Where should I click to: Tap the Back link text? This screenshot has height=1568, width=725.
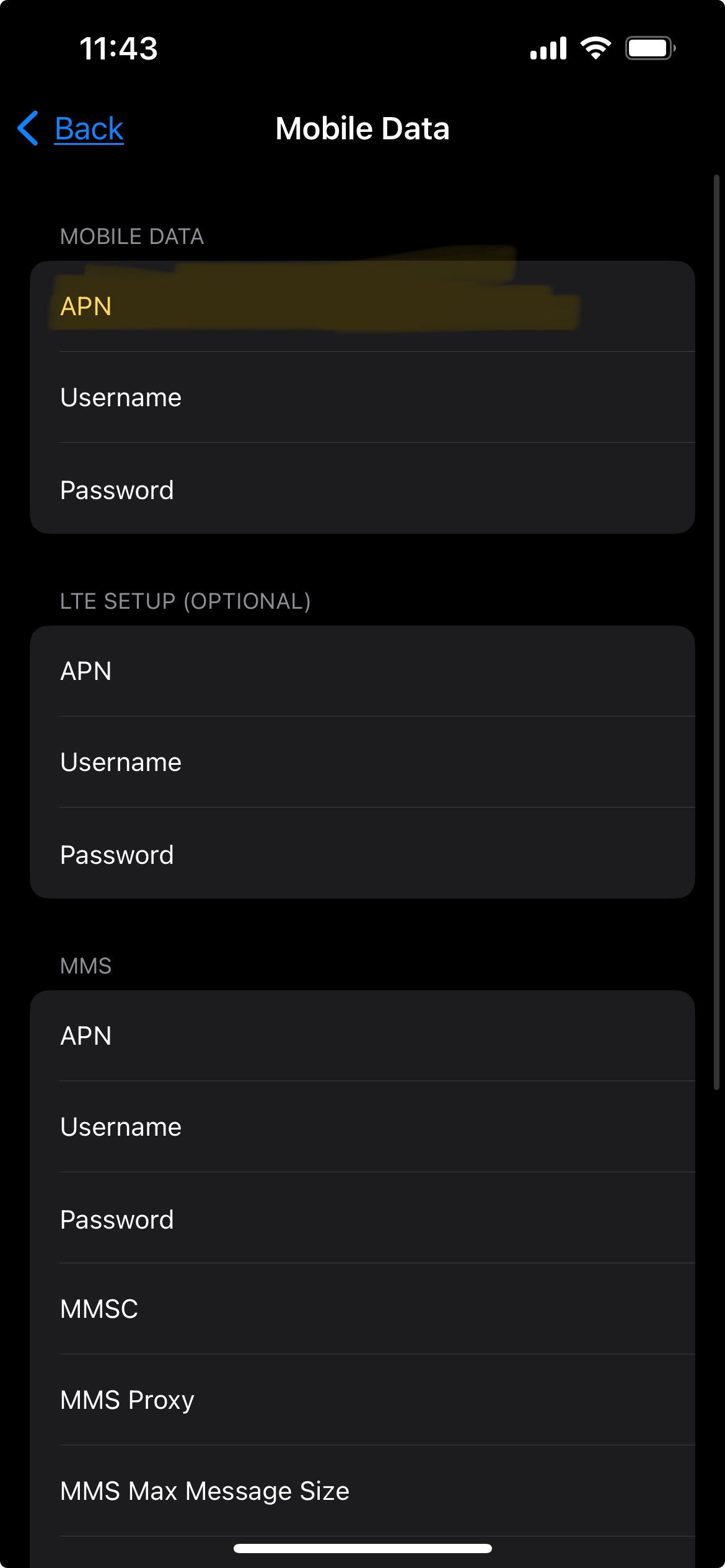89,129
